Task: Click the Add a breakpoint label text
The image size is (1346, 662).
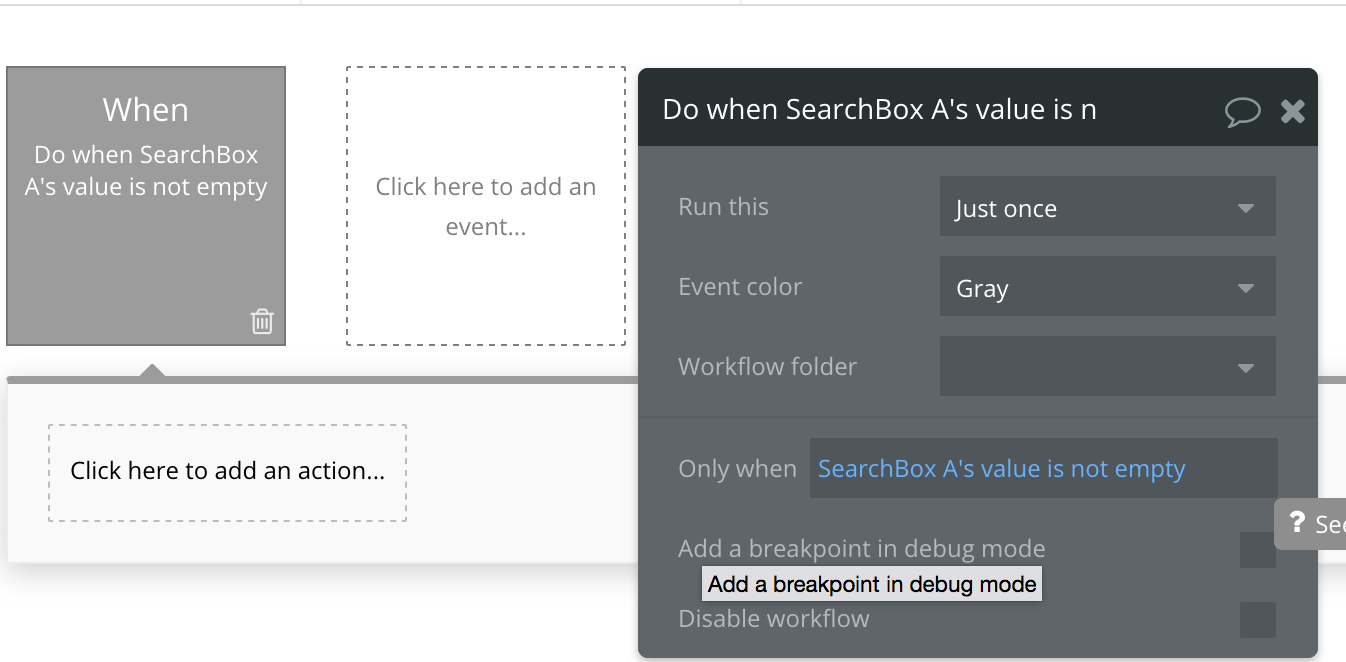Action: coord(861,549)
